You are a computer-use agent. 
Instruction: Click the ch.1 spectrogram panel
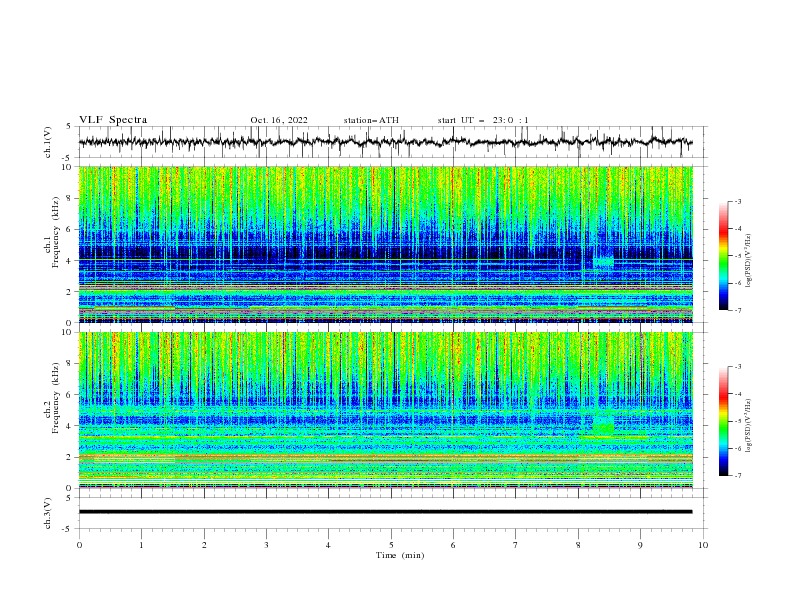point(385,244)
